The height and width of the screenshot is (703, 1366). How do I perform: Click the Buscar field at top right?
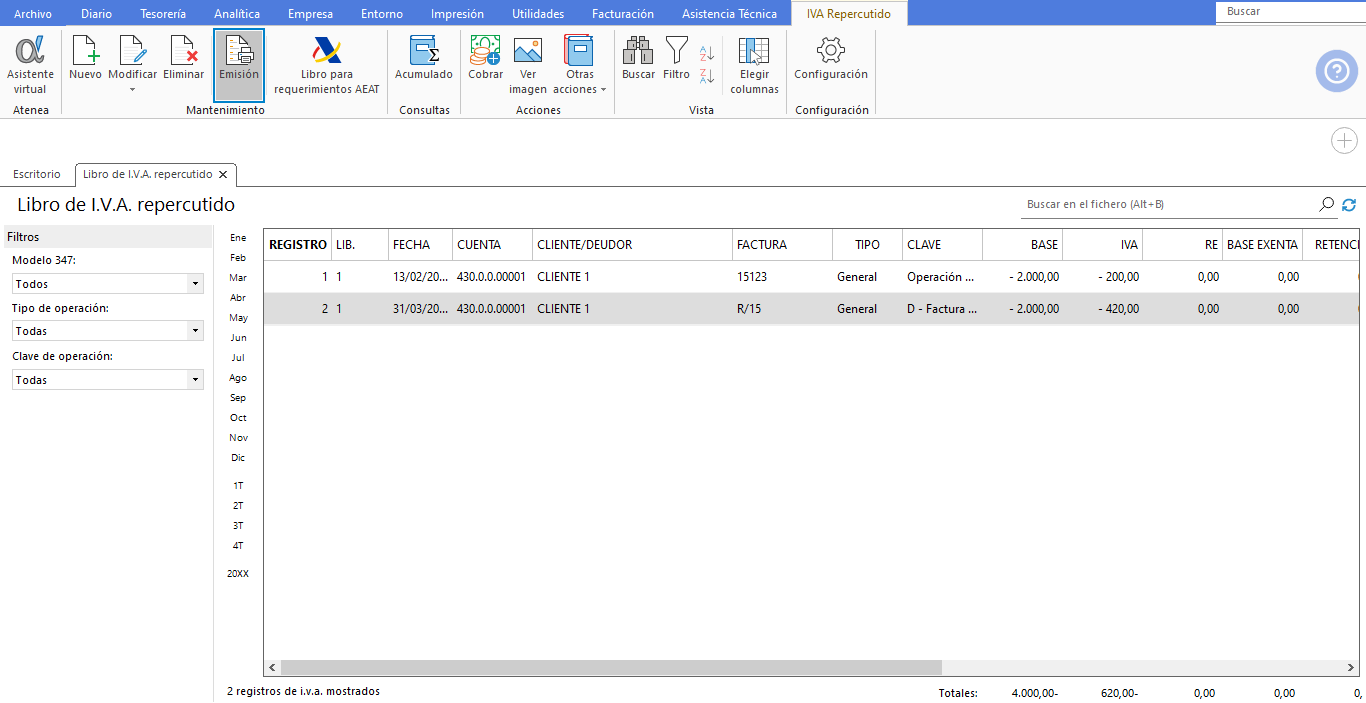1290,12
